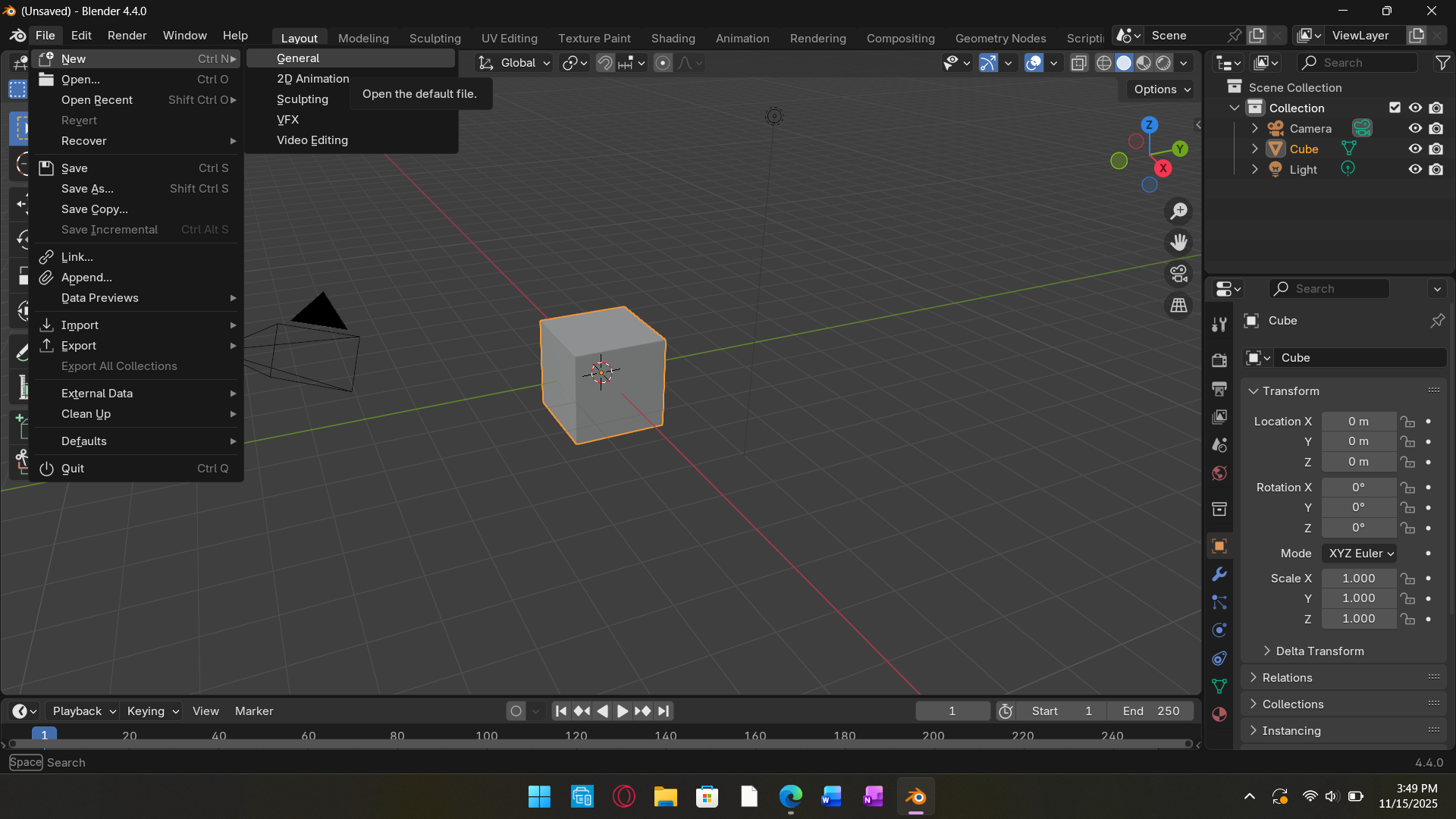This screenshot has width=1456, height=819.
Task: Select Wireframe viewport shading icon
Action: tap(1104, 63)
